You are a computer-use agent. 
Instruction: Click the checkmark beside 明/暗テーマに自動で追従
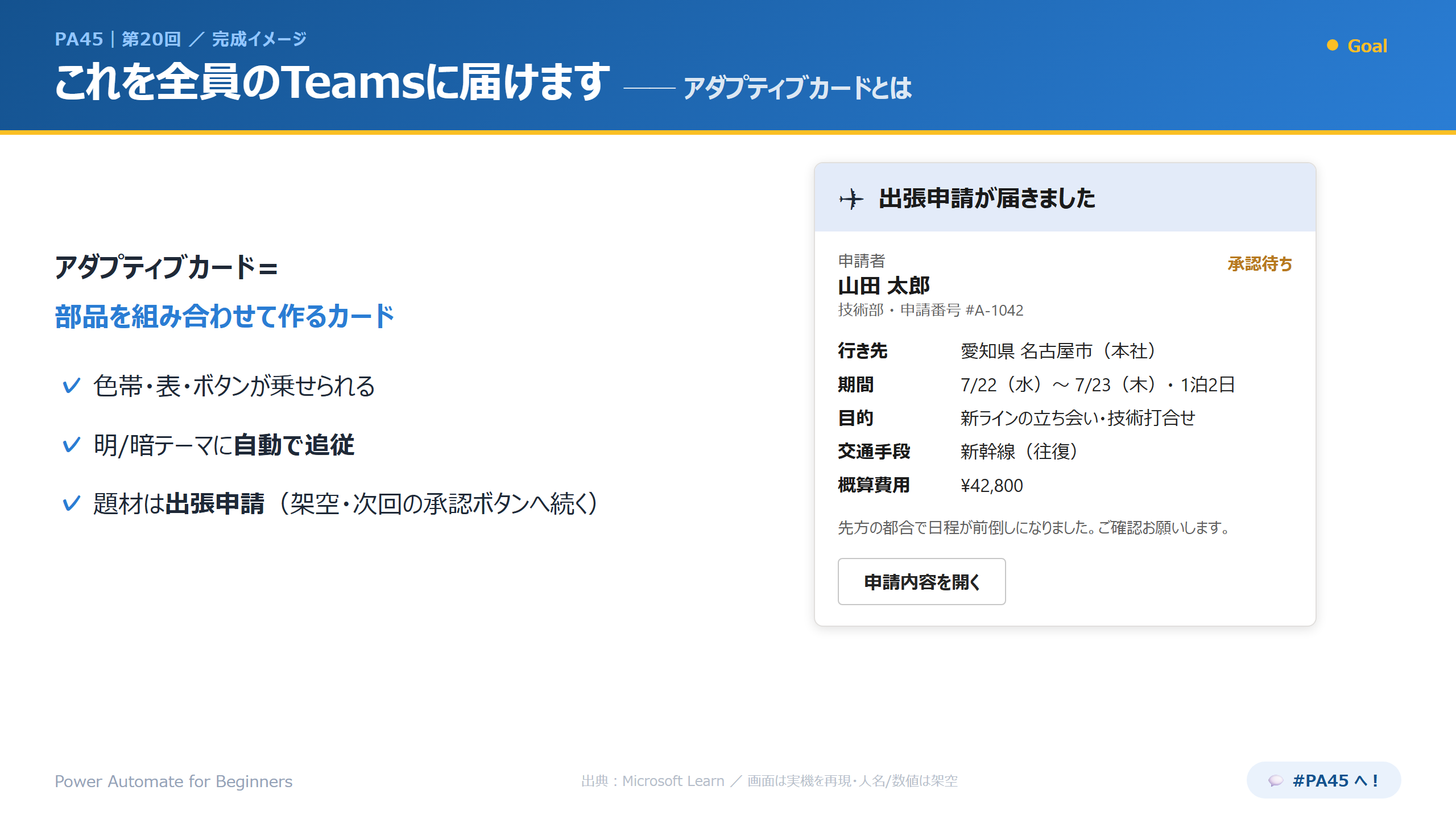click(71, 445)
